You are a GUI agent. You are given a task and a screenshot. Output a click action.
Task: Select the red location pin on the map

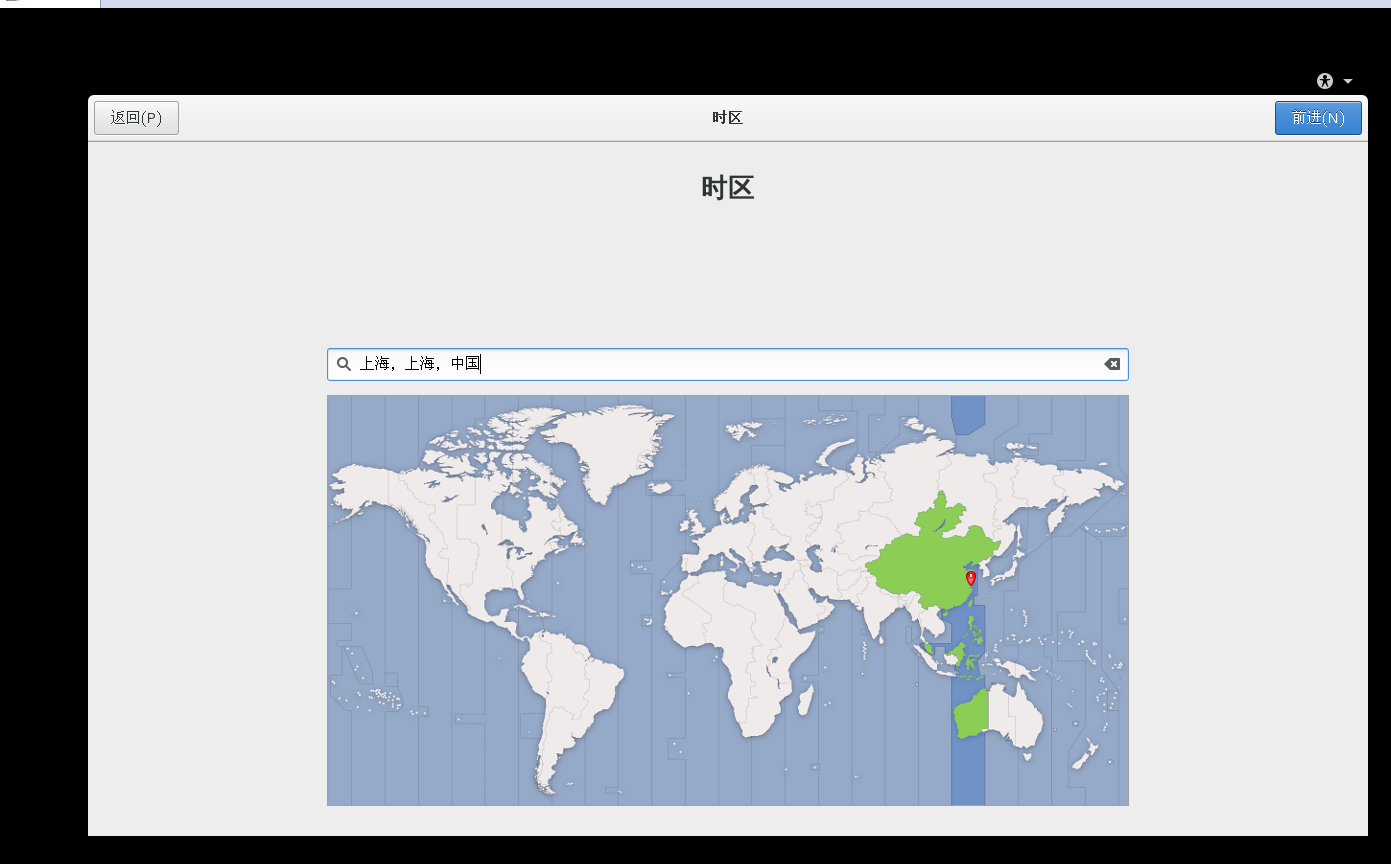point(970,579)
